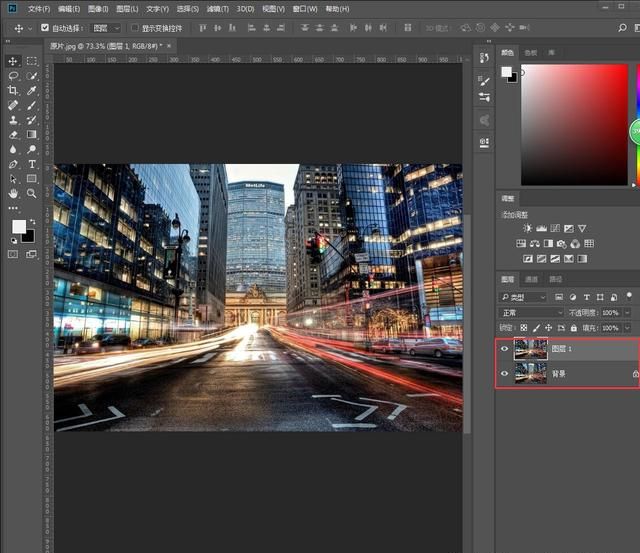Open the 窗口 menu
This screenshot has height=553, width=640.
point(304,9)
